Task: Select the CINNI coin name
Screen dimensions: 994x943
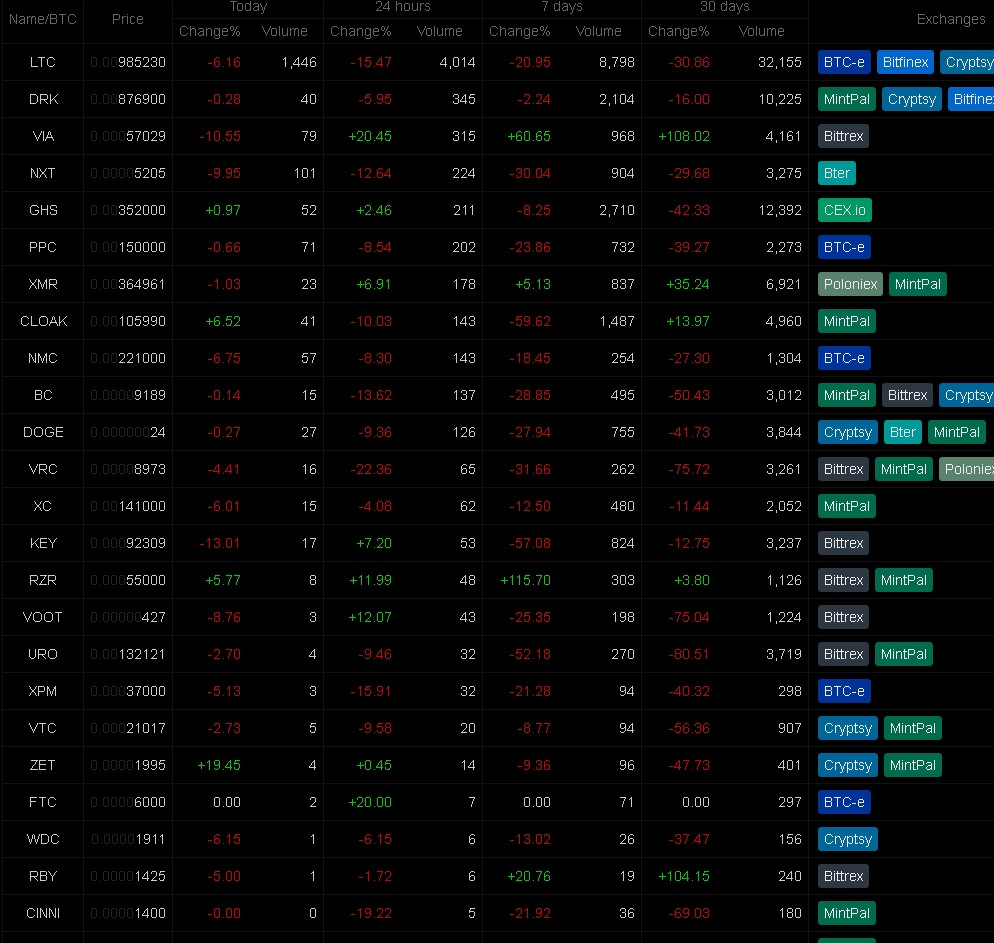Action: pos(43,913)
